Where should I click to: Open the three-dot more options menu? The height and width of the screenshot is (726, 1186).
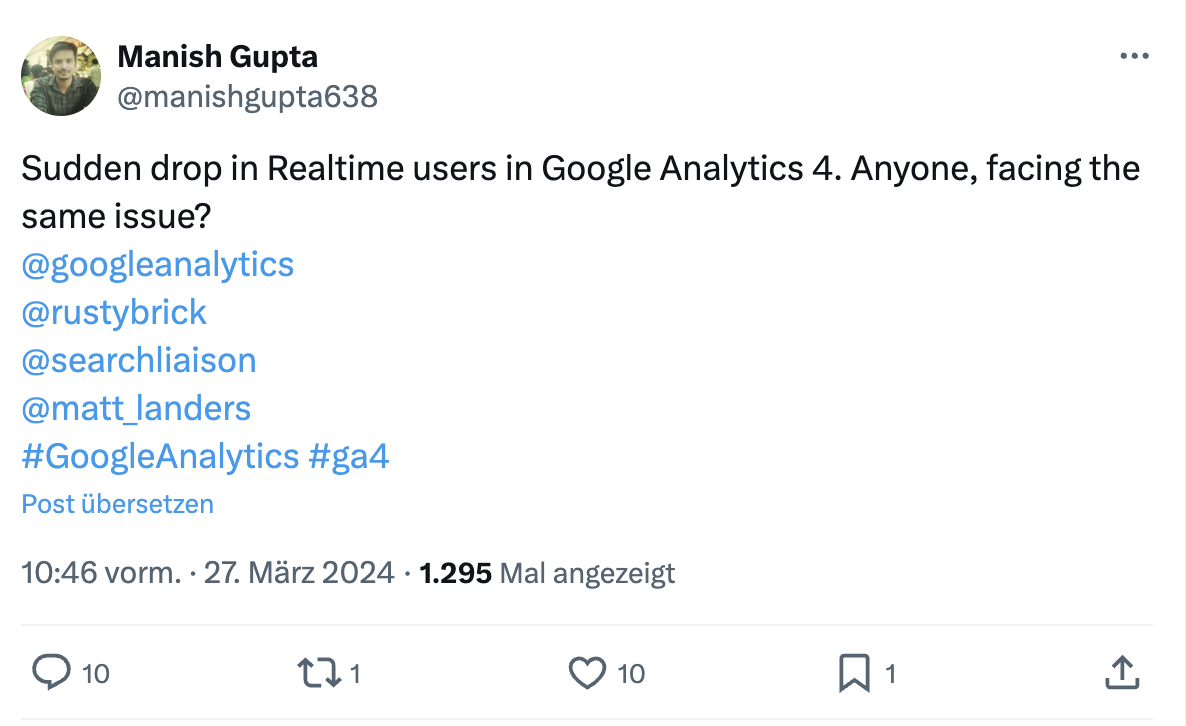pos(1134,55)
